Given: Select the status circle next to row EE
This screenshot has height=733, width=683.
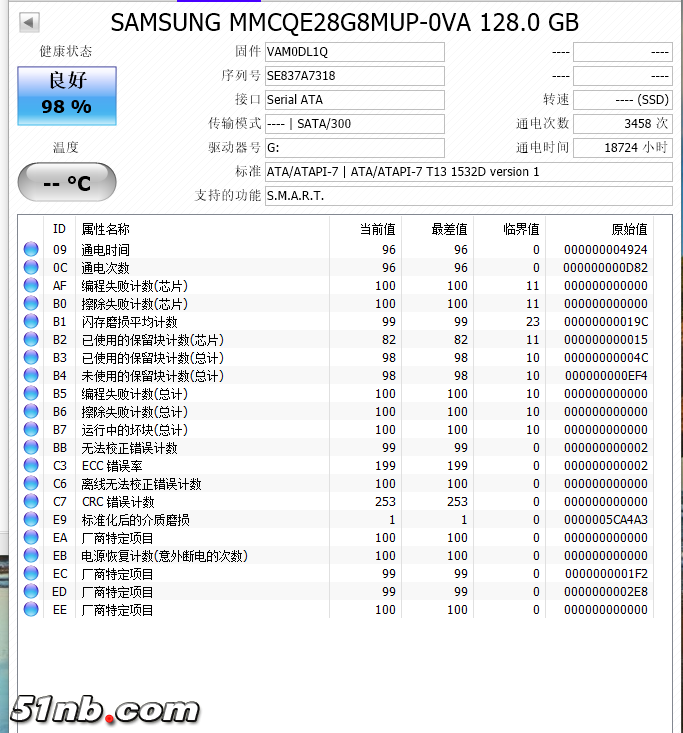Looking at the screenshot, I should (x=31, y=610).
